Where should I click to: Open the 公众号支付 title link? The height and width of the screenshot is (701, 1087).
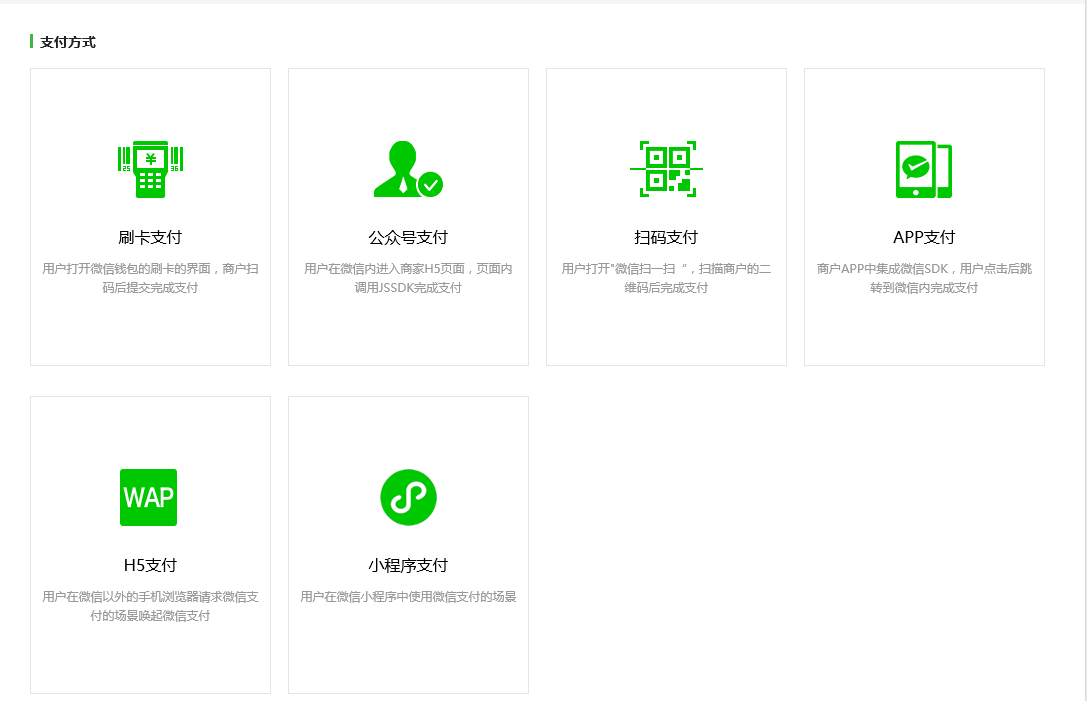coord(408,237)
